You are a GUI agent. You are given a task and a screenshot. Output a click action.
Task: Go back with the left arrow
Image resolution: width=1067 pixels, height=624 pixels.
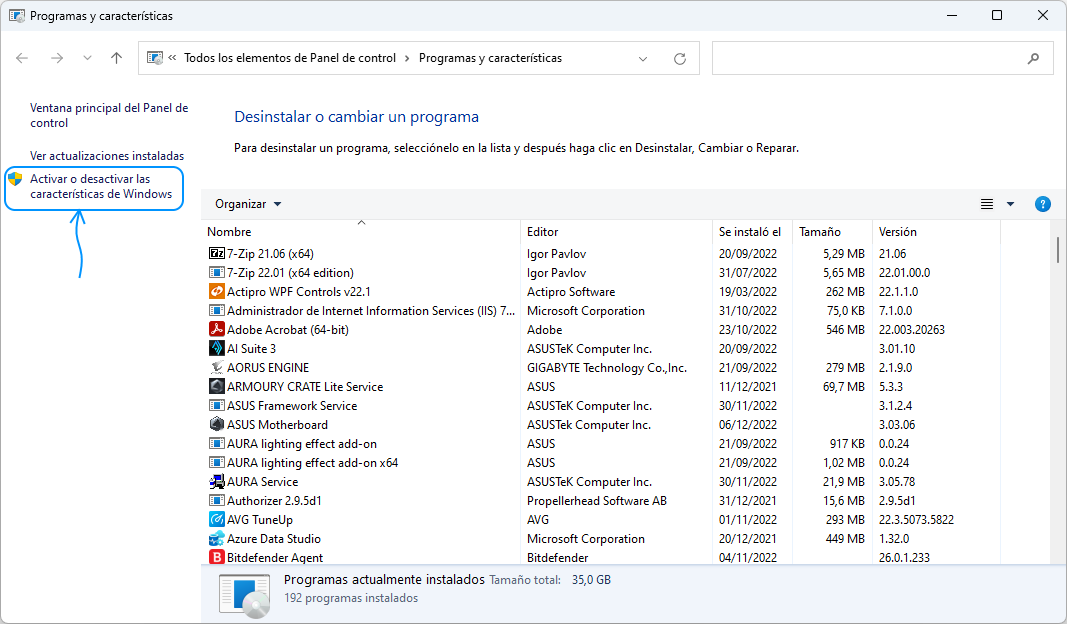click(x=22, y=59)
